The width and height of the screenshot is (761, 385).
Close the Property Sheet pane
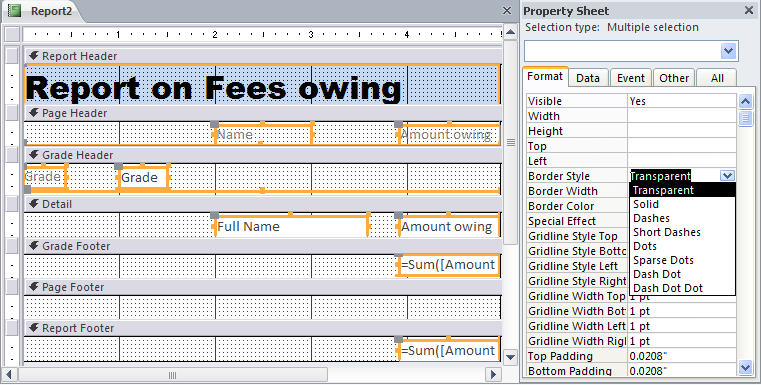[749, 10]
